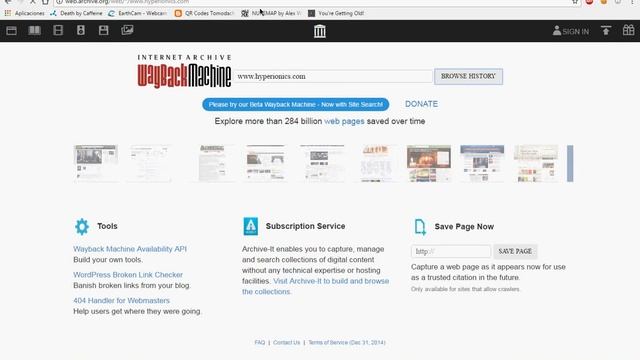Open the first archived site thumbnail
This screenshot has width=640, height=360.
click(96, 163)
